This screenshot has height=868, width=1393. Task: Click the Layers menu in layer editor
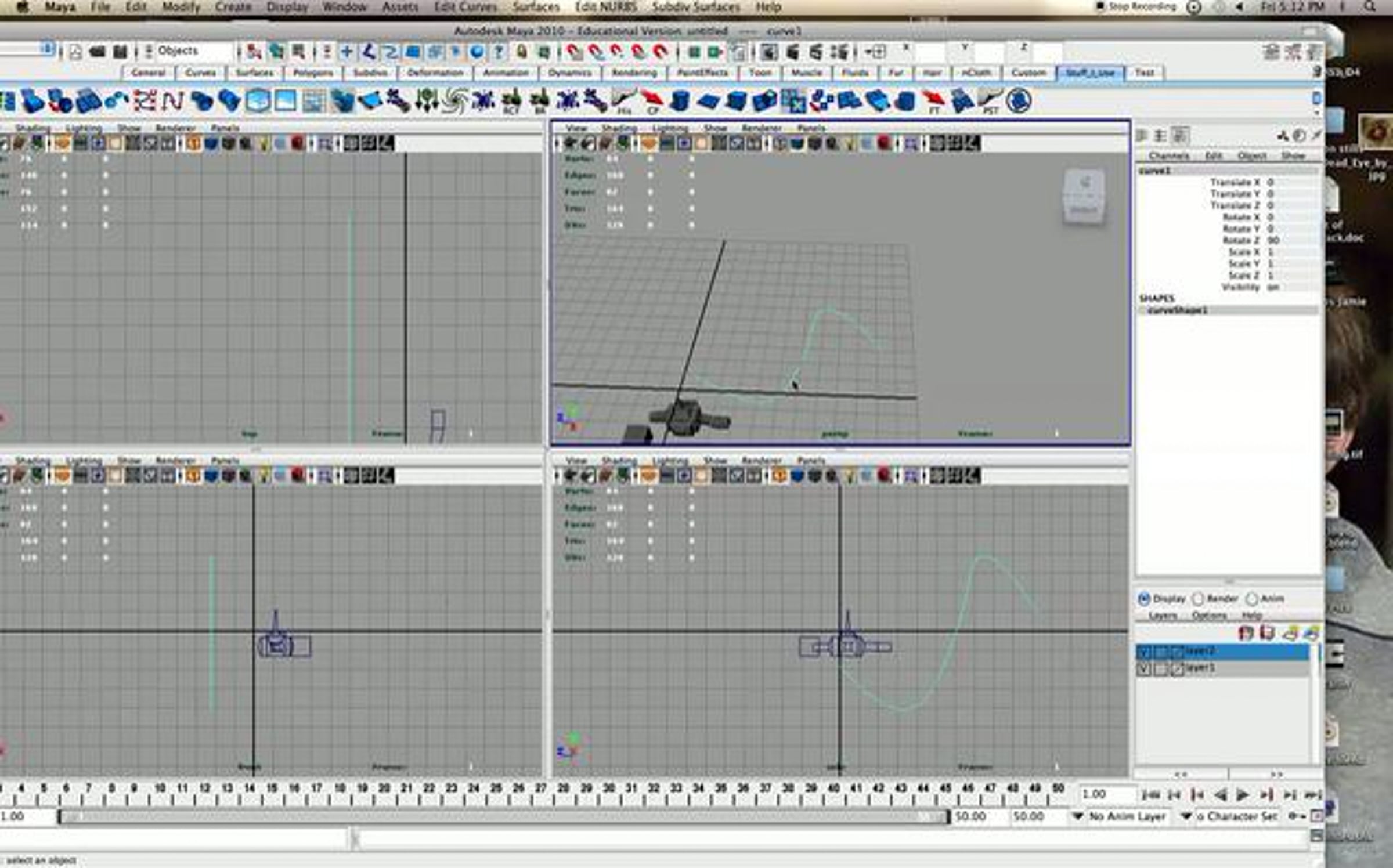1162,616
